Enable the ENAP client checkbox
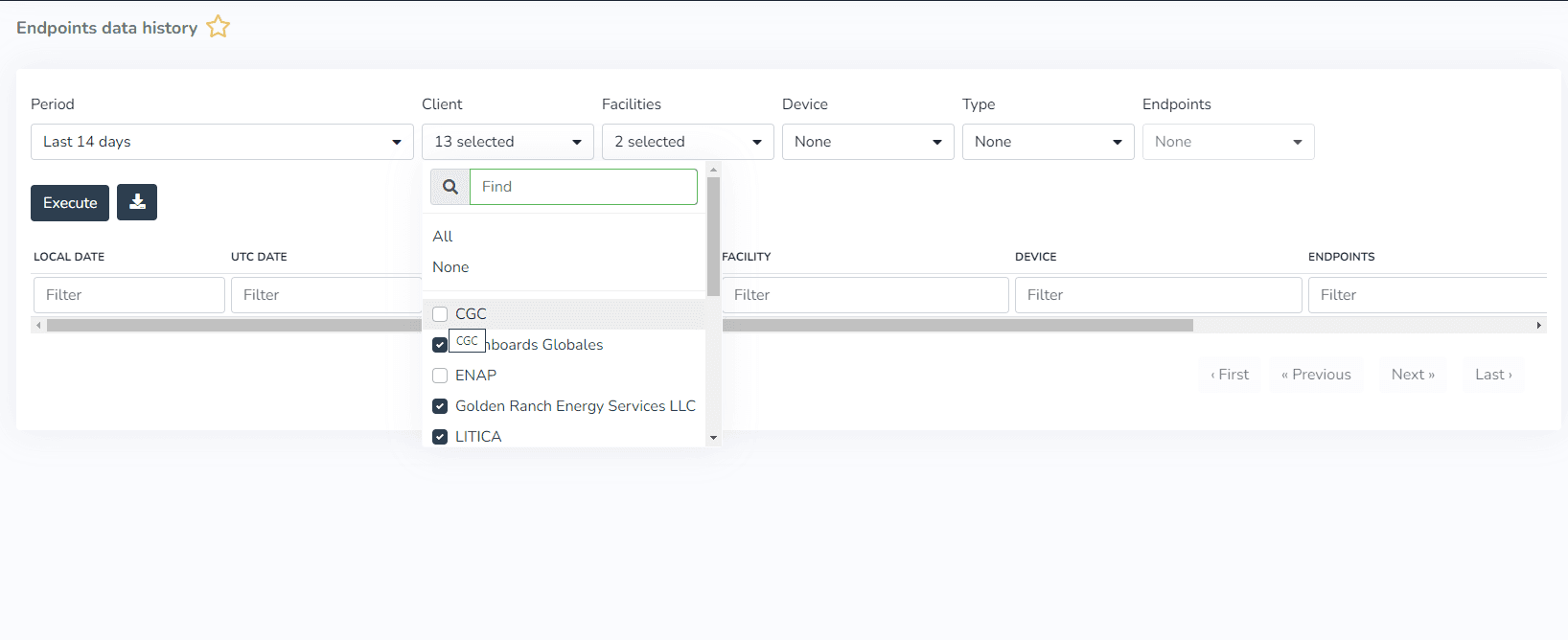The height and width of the screenshot is (640, 1568). (440, 376)
